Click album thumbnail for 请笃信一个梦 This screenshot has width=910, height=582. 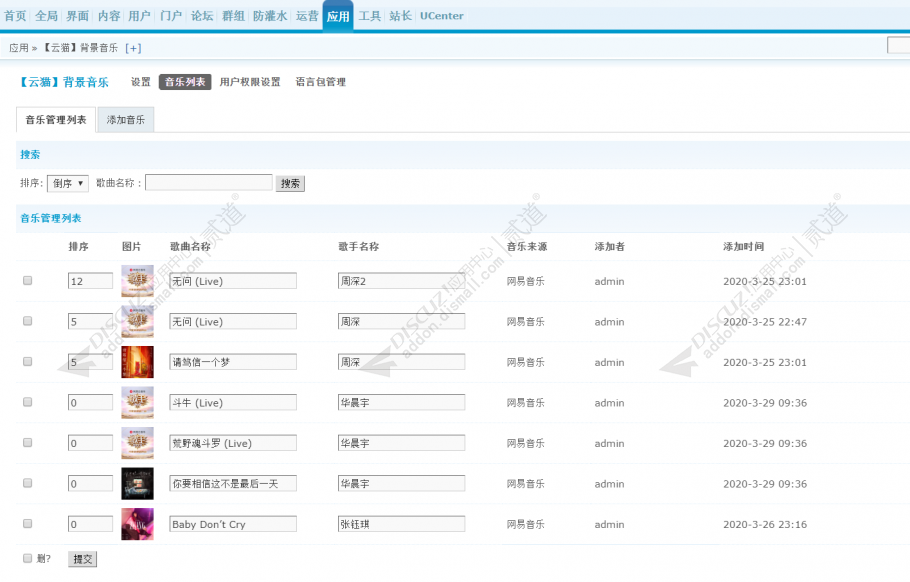coord(138,362)
